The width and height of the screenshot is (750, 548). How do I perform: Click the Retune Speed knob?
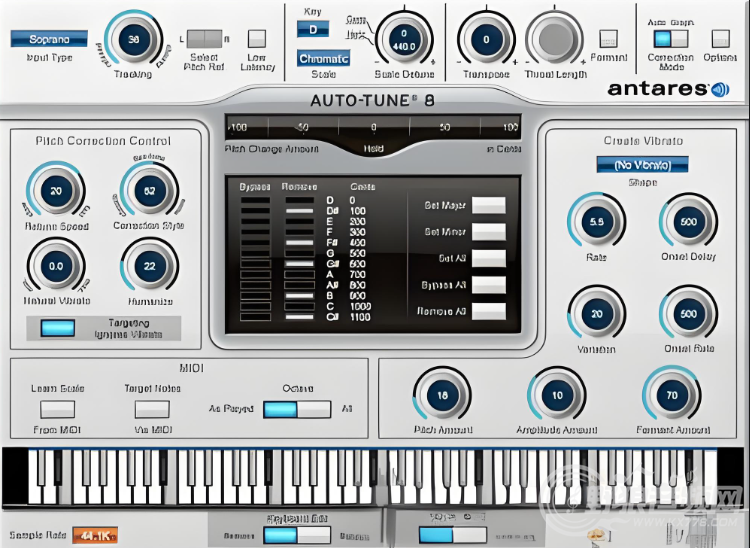(56, 191)
